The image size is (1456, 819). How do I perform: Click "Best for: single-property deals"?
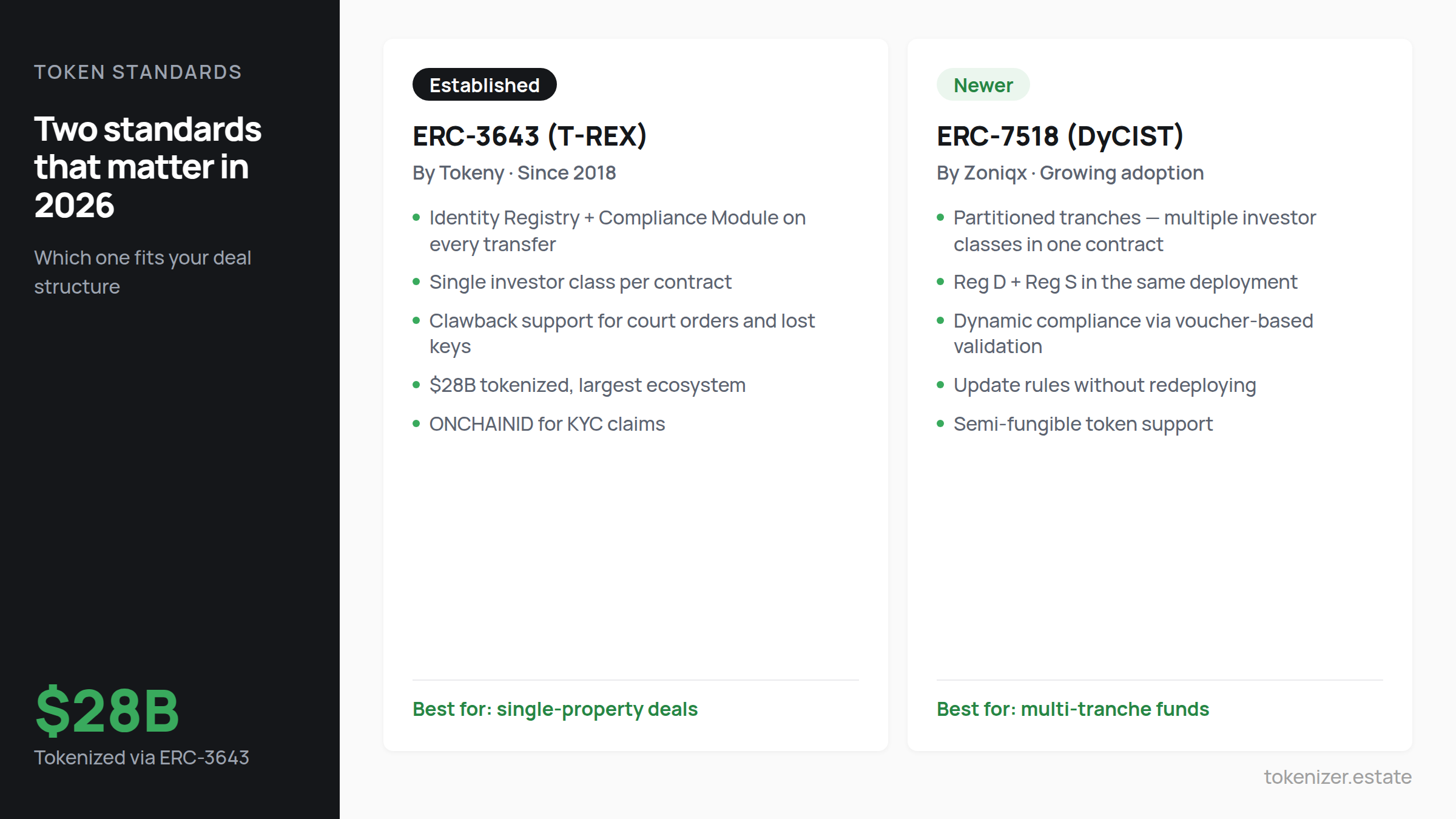(x=554, y=709)
